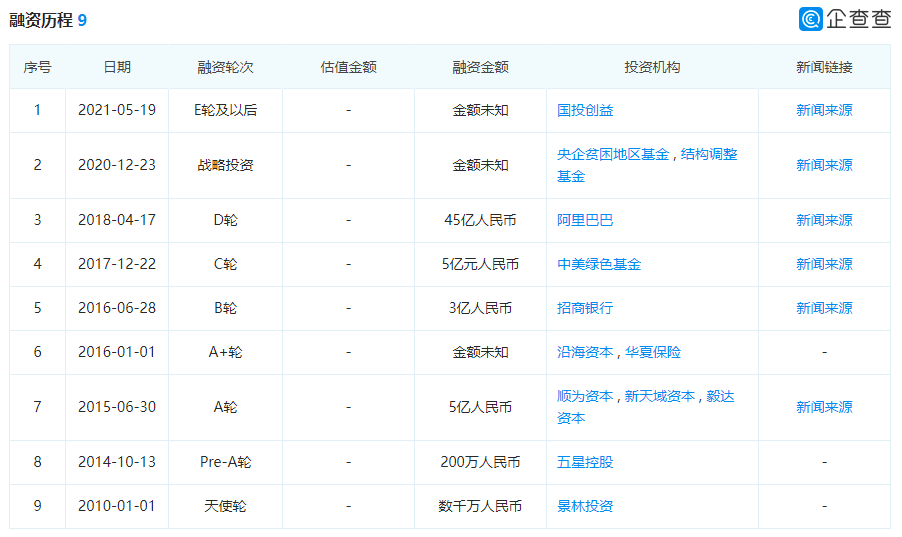
Task: Open the 沿海资本 investor link
Action: coord(584,352)
